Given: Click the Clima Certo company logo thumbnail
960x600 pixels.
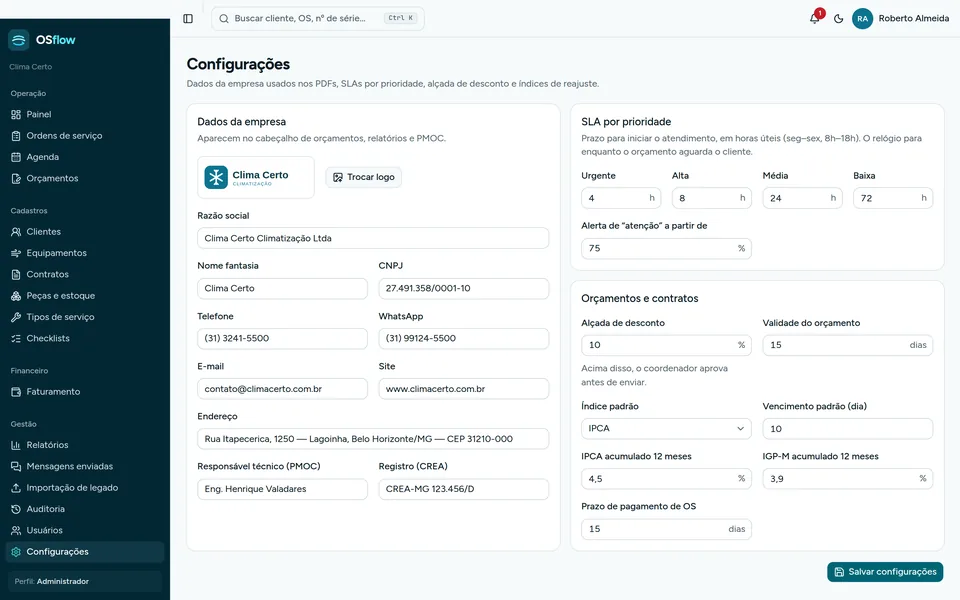Looking at the screenshot, I should (256, 178).
